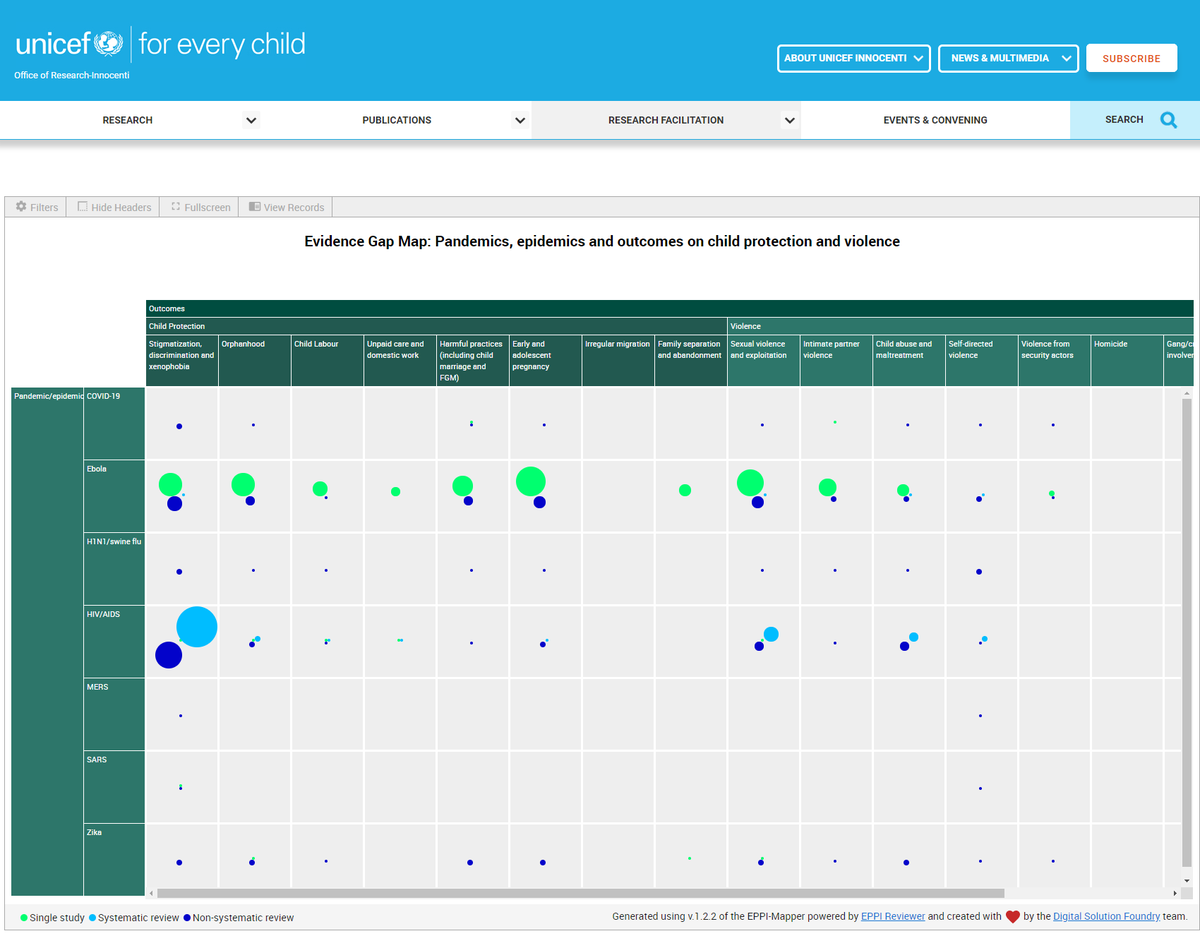Click the Search label in the nav bar
The image size is (1200, 948).
pyautogui.click(x=1124, y=120)
